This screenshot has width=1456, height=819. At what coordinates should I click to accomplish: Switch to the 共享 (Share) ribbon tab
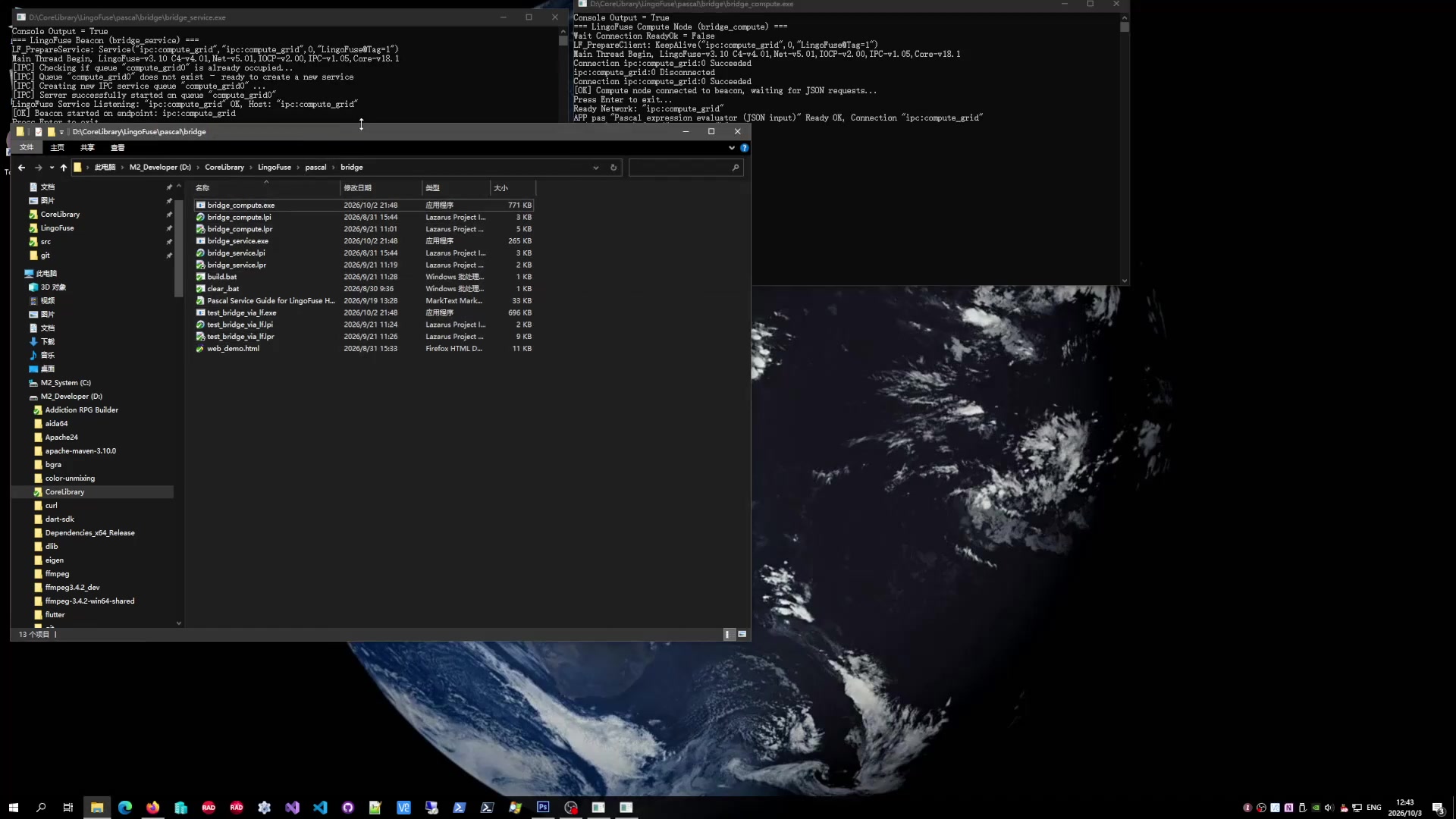coord(87,148)
